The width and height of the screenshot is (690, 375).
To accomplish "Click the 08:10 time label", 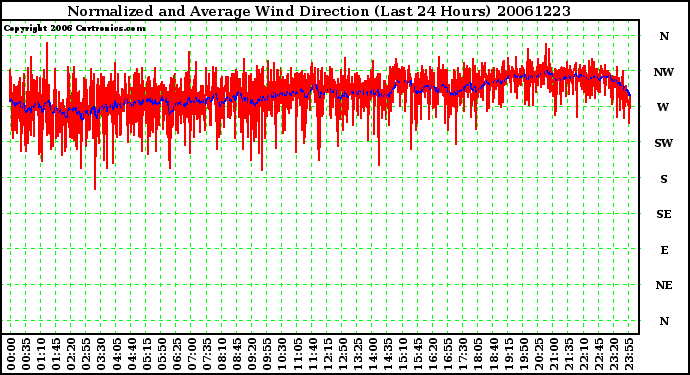I will 222,354.
